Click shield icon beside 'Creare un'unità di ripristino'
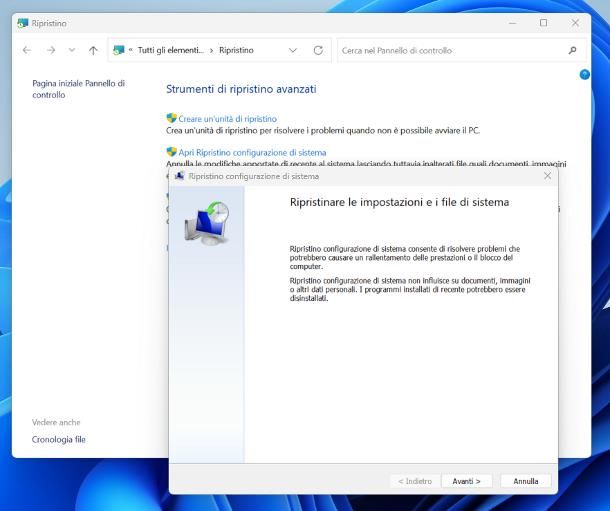Viewport: 610px width, 511px height. [171, 118]
